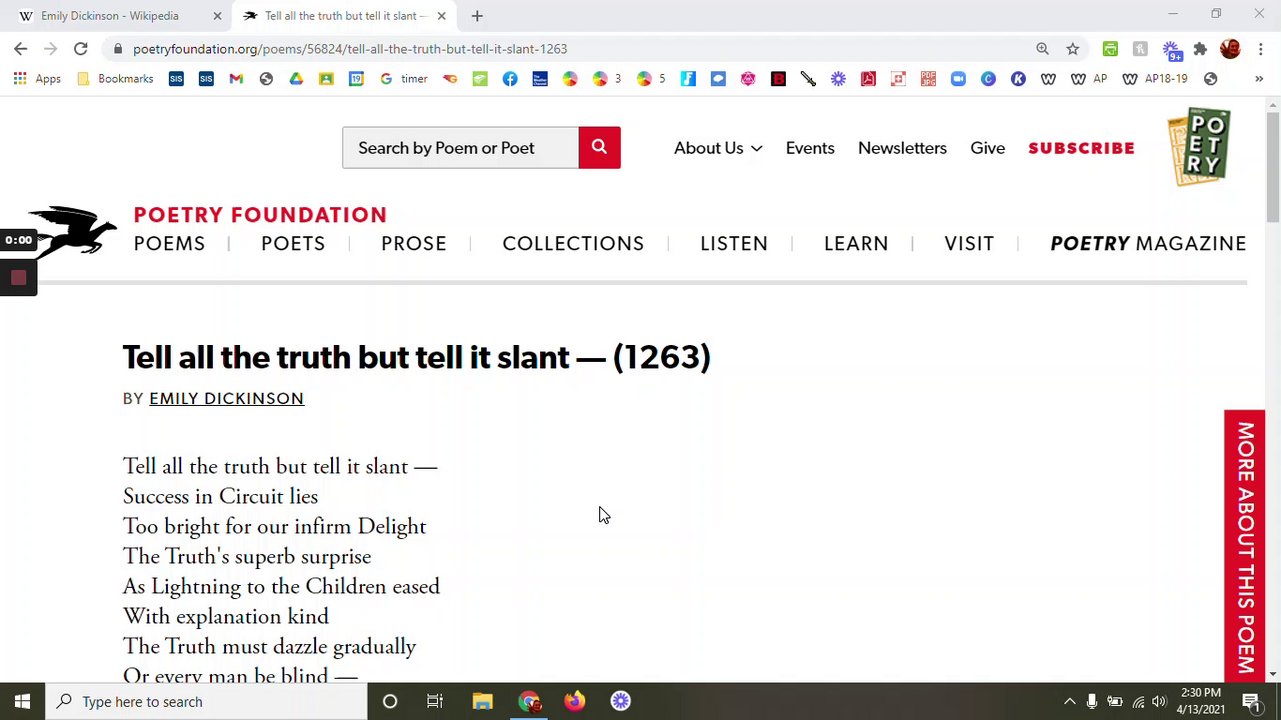This screenshot has height=720, width=1281.
Task: Open the LEARN navigation menu
Action: point(856,244)
